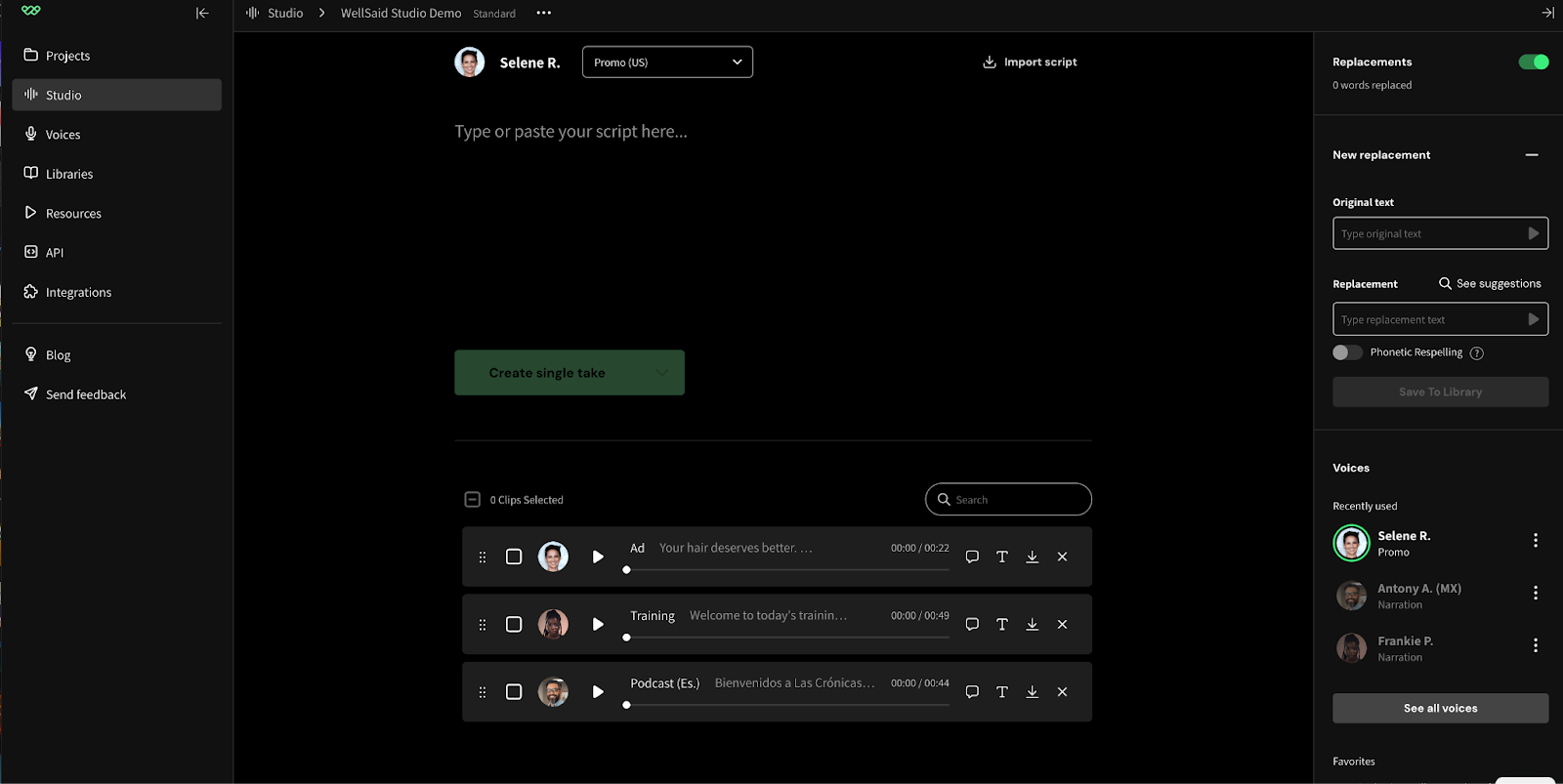The image size is (1563, 784).
Task: Turn off the Replacements toggle
Action: (x=1533, y=62)
